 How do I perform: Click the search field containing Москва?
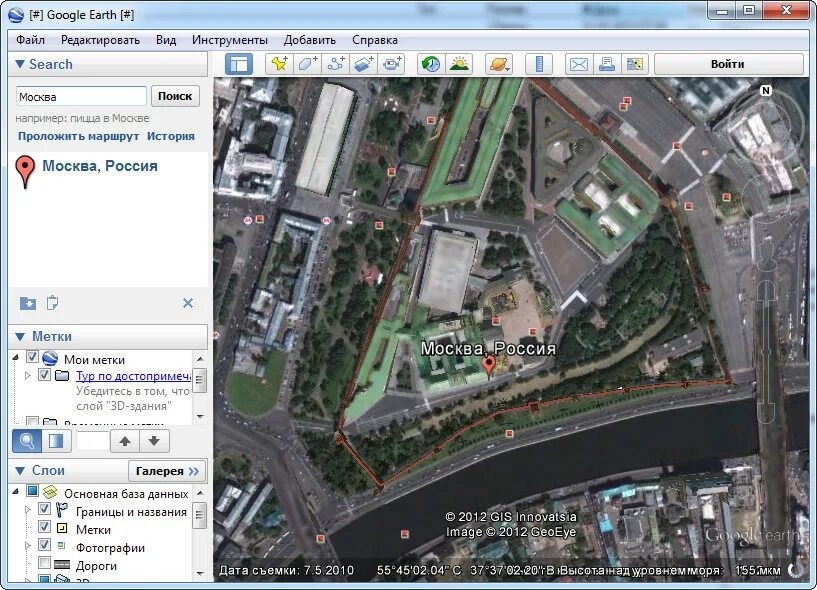tap(81, 96)
